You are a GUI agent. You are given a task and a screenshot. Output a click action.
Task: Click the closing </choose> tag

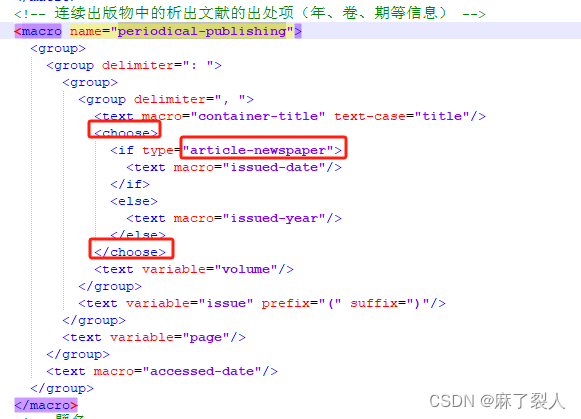(130, 252)
